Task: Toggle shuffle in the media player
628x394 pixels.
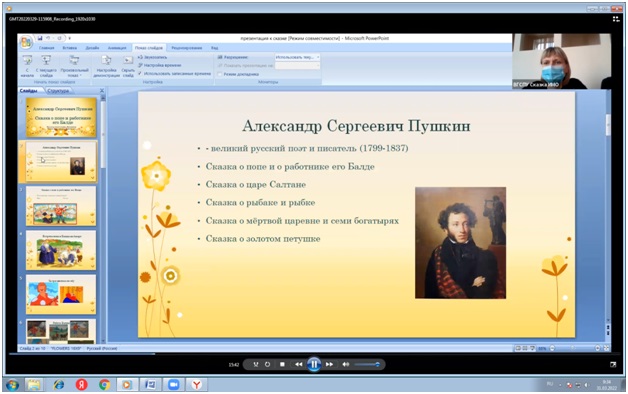Action: tap(256, 364)
